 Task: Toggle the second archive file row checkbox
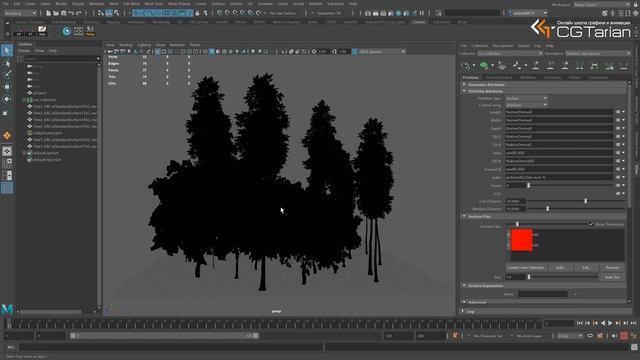point(508,245)
